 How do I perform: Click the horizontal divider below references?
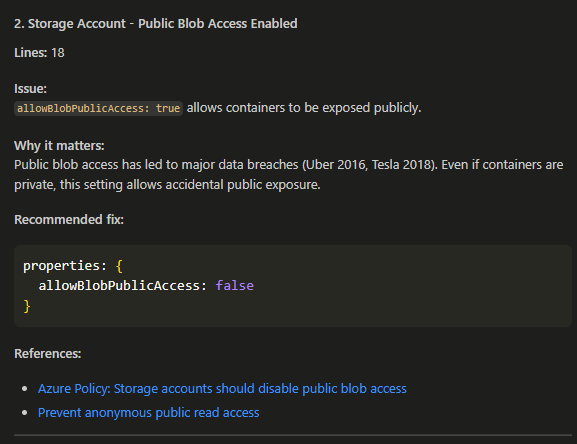pyautogui.click(x=293, y=435)
